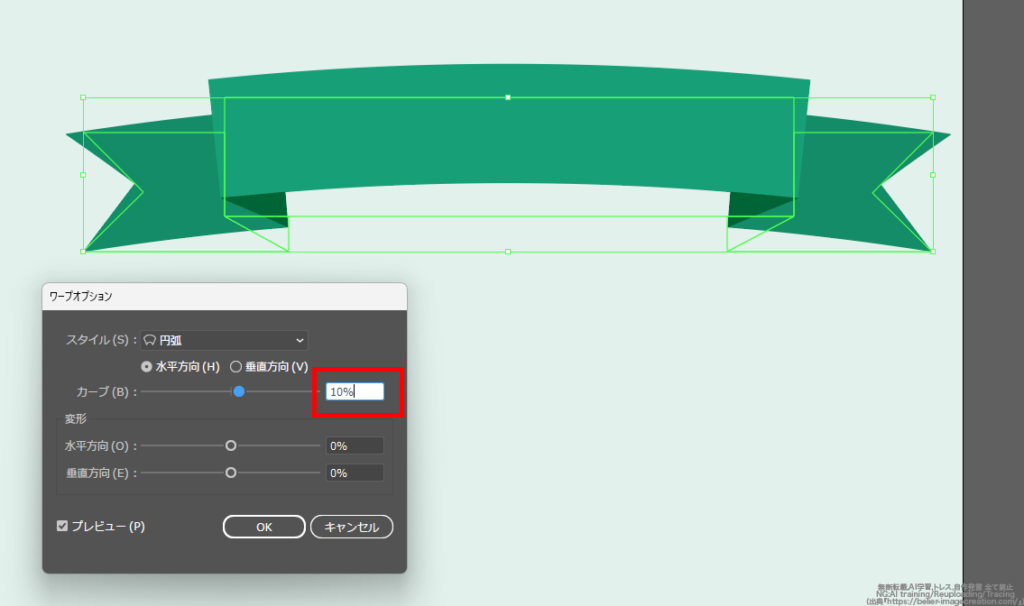
Task: Click the カーブ value field showing 10%
Action: tap(355, 392)
